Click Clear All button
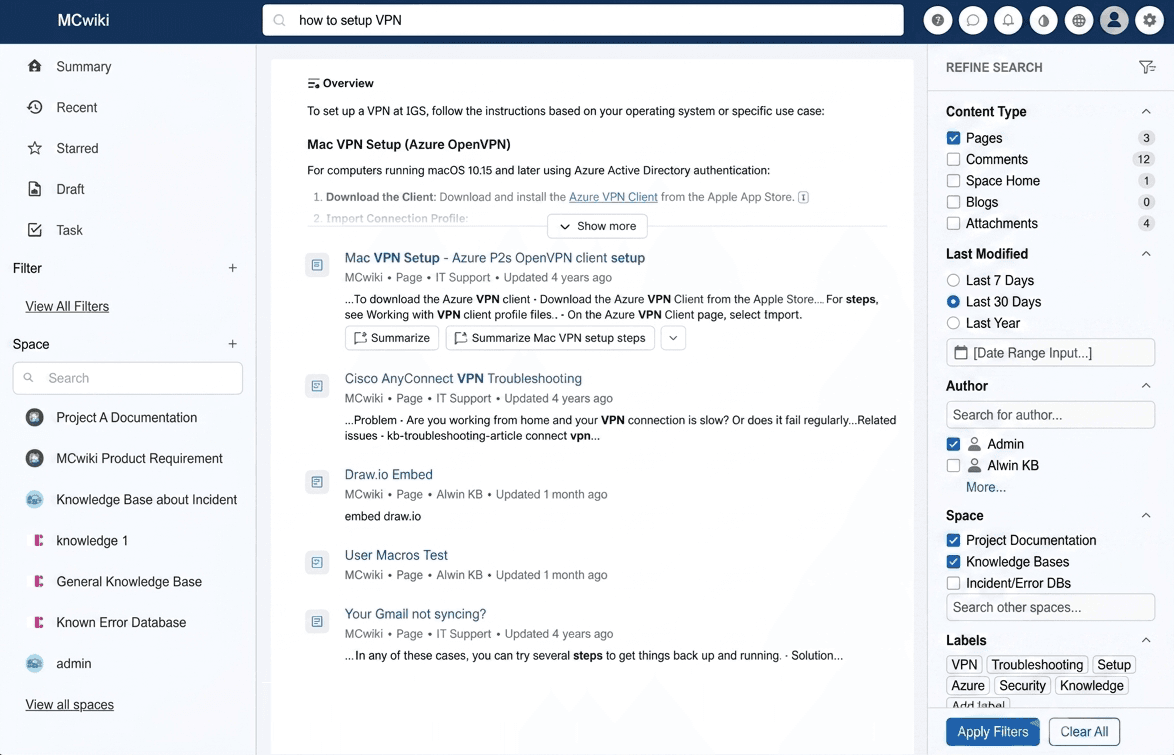The height and width of the screenshot is (755, 1174). [x=1084, y=732]
